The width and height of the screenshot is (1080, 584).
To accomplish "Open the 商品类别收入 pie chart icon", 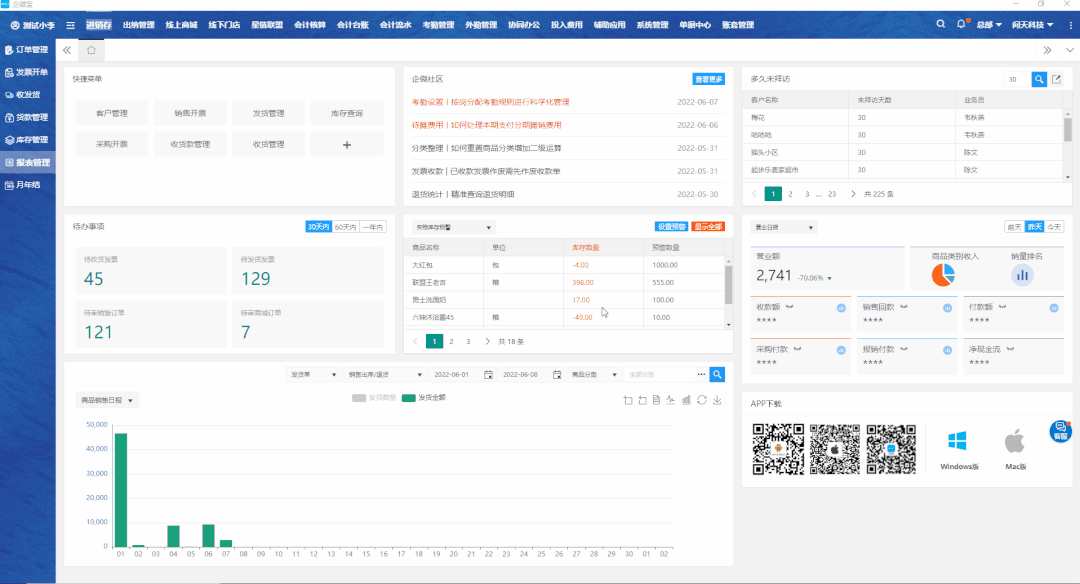I will (943, 274).
